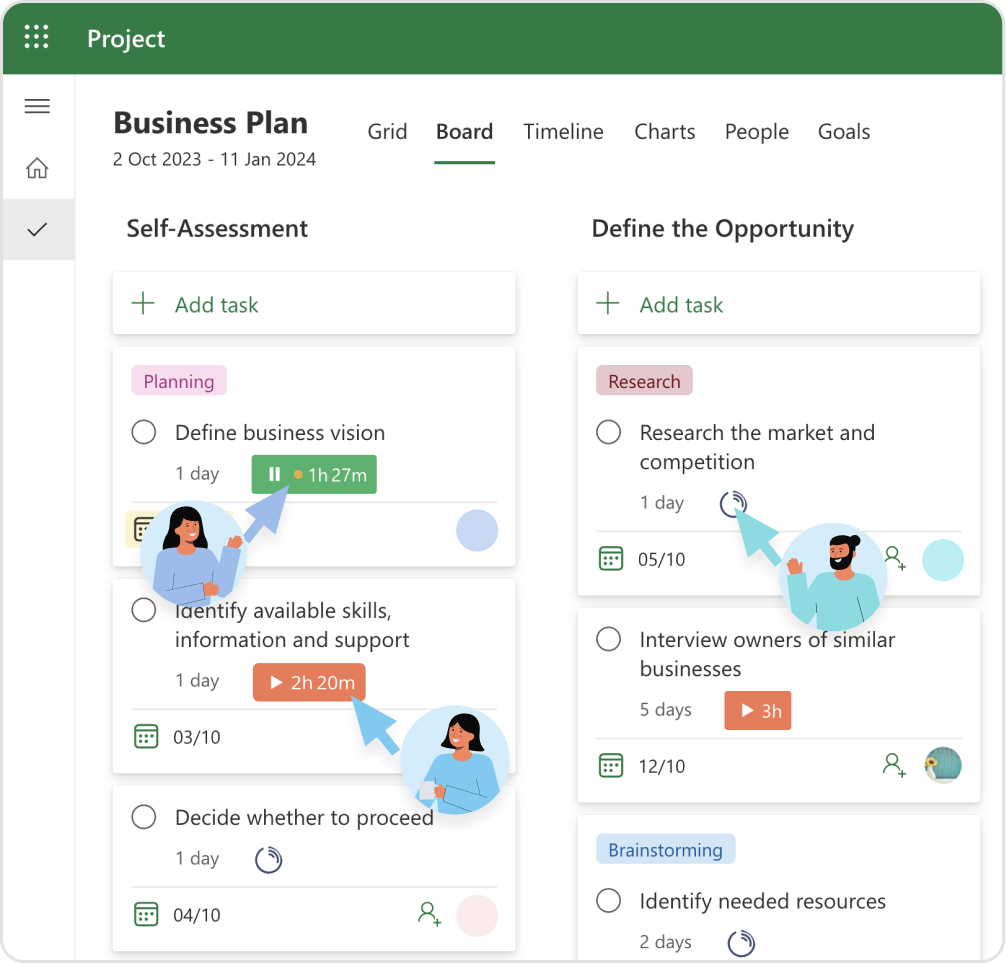Click the timer dial on 'Identify needed resources'
Screen dimensions: 1006x963
(739, 942)
